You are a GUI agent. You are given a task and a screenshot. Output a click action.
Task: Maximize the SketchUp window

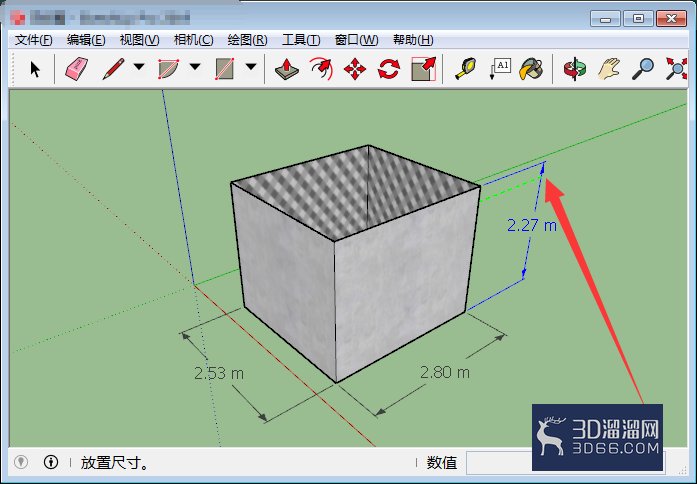(638, 19)
